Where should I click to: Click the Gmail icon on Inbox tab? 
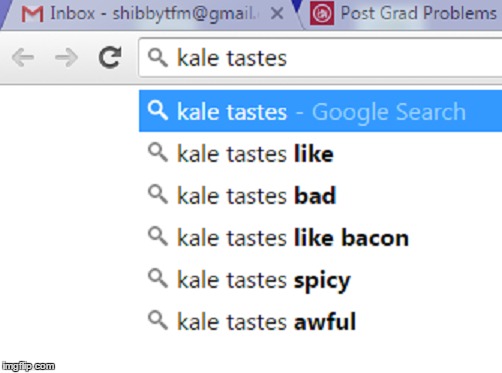(32, 14)
